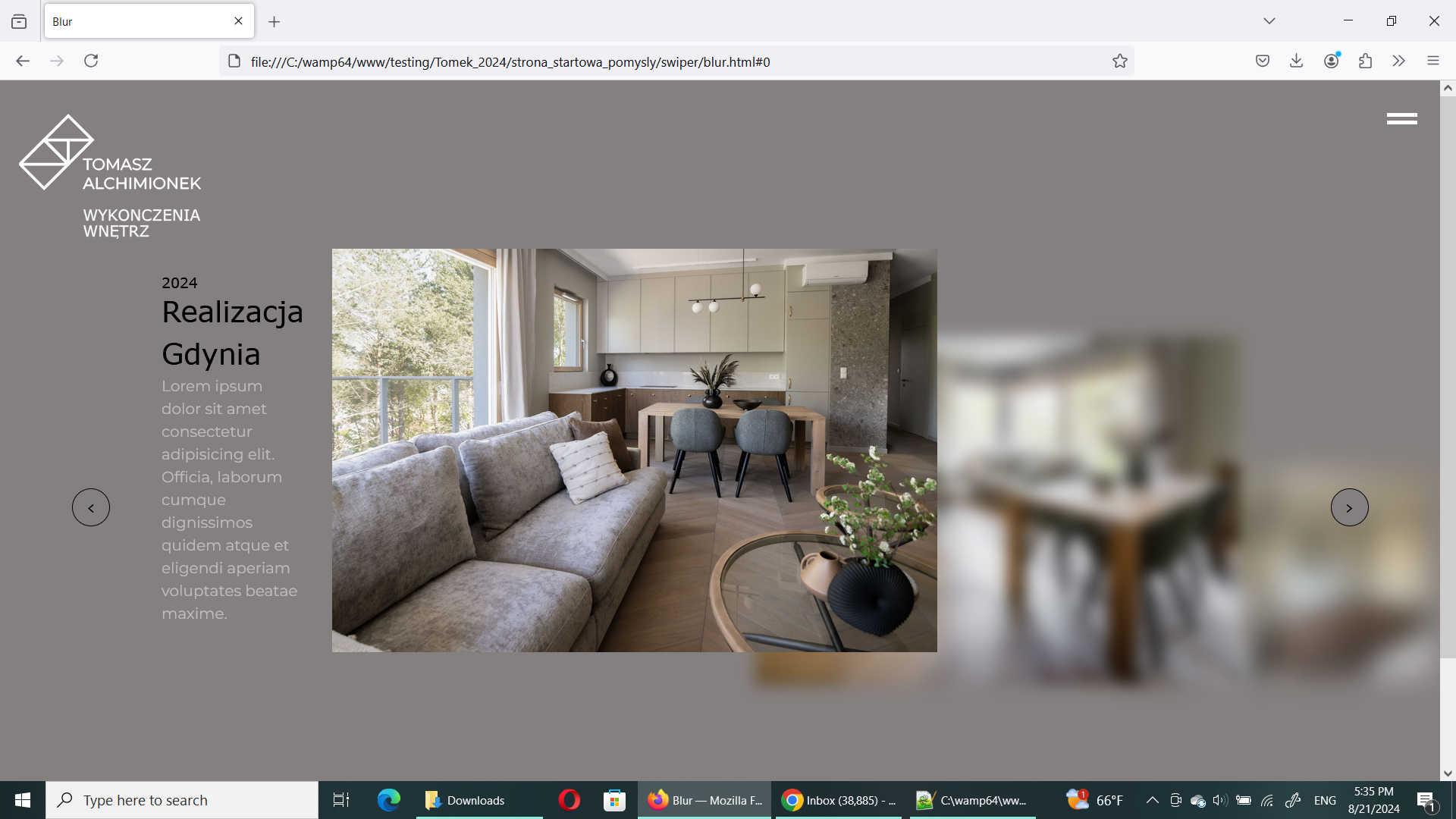Open Firefox application menu
Viewport: 1456px width, 819px height.
click(x=1432, y=61)
